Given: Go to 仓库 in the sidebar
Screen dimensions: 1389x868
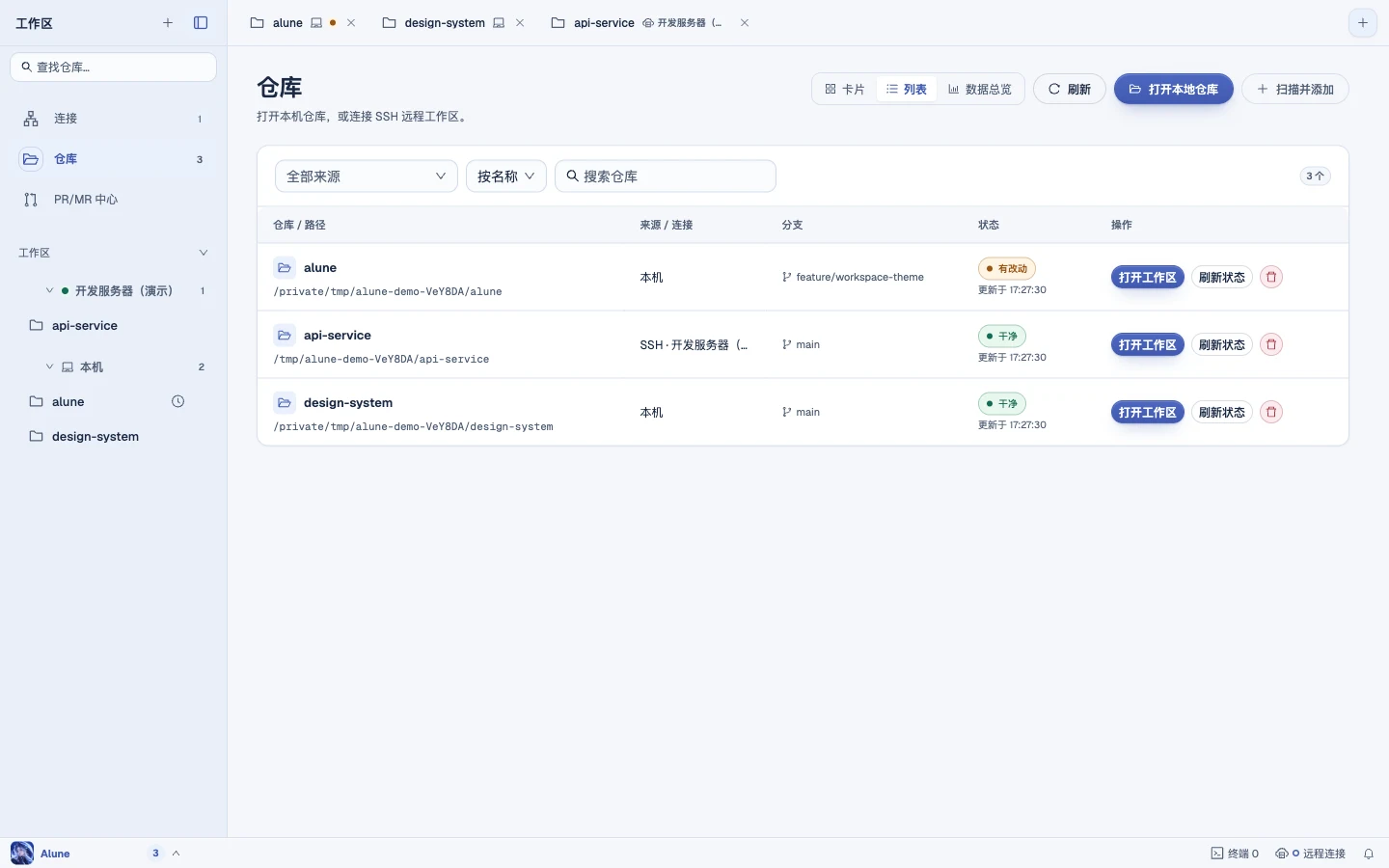Looking at the screenshot, I should (114, 159).
